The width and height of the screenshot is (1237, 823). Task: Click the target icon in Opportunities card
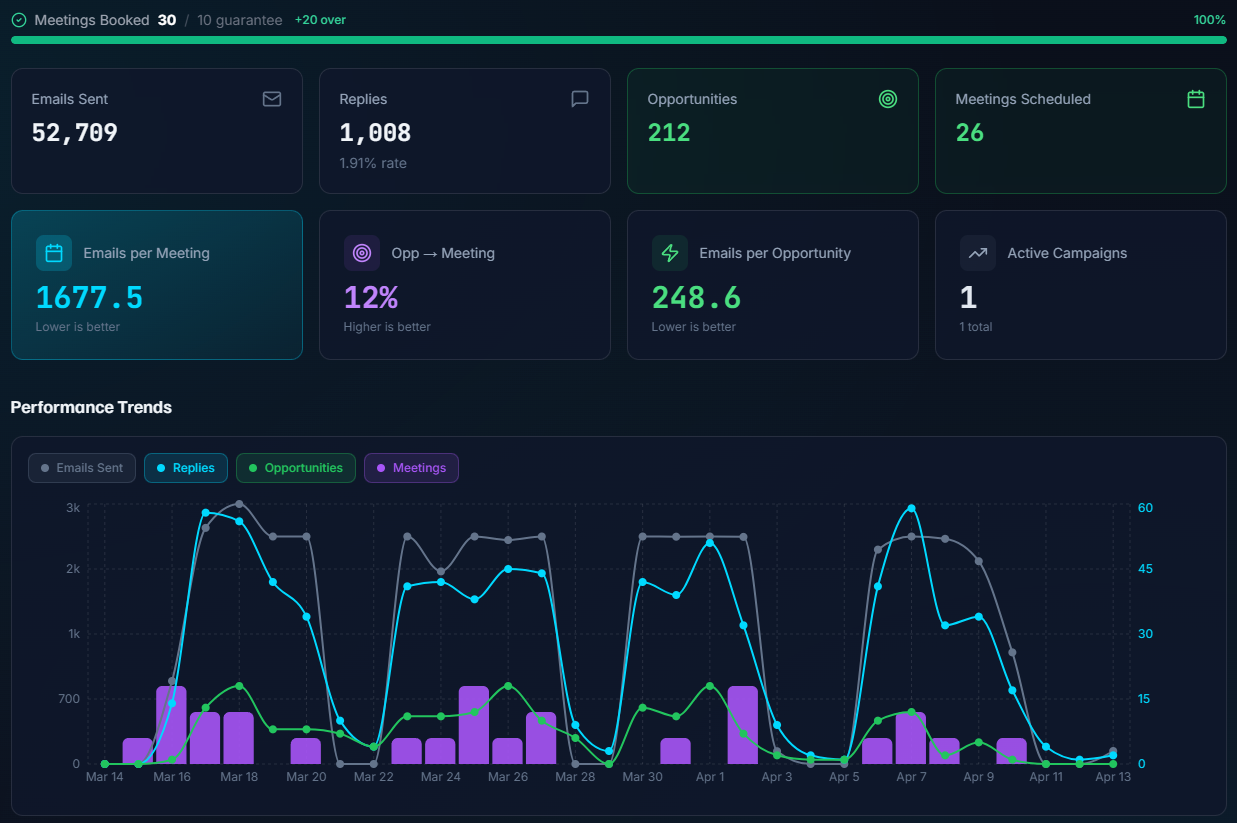coord(888,99)
